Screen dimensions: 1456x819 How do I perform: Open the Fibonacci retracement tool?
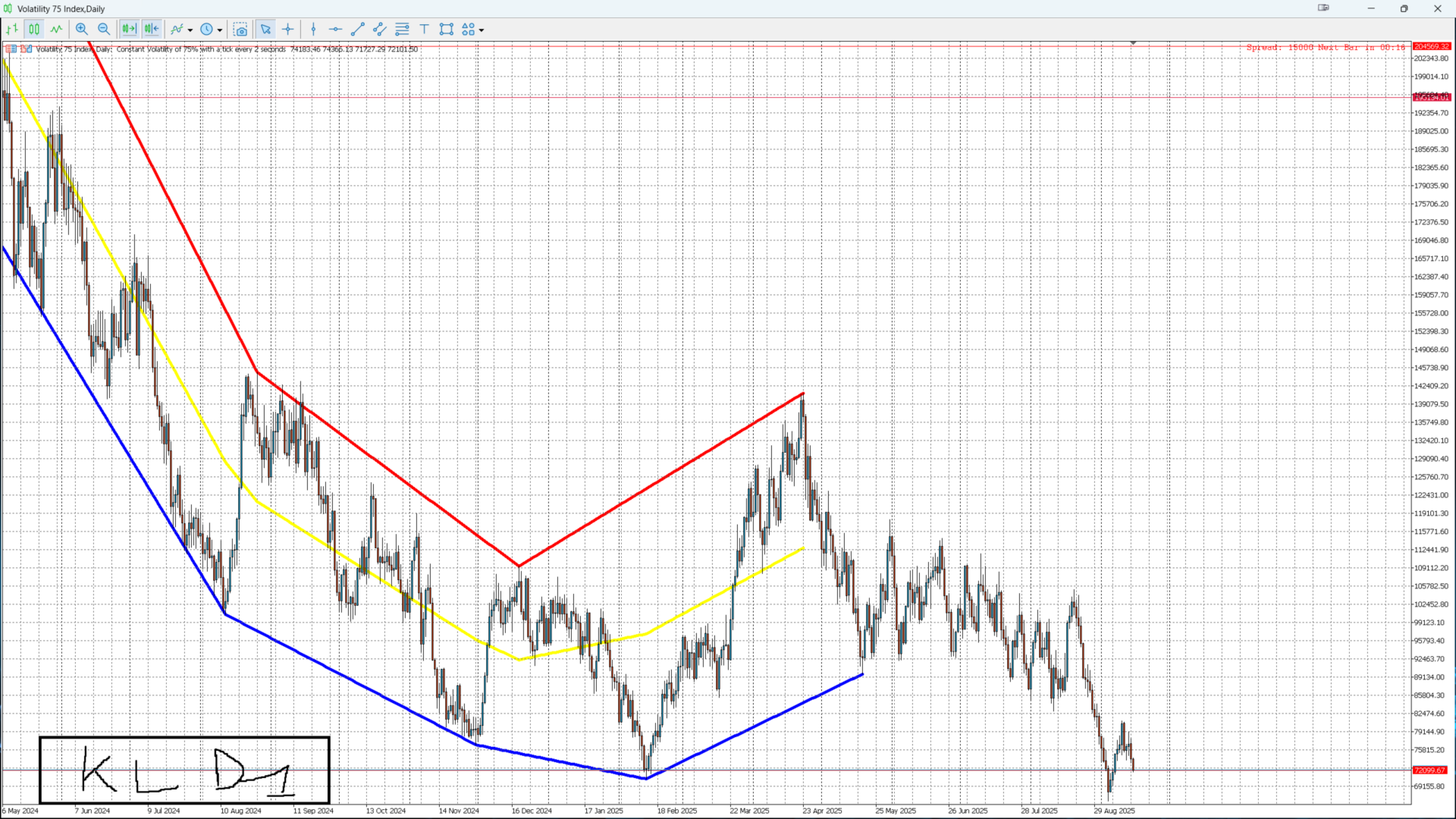tap(402, 30)
